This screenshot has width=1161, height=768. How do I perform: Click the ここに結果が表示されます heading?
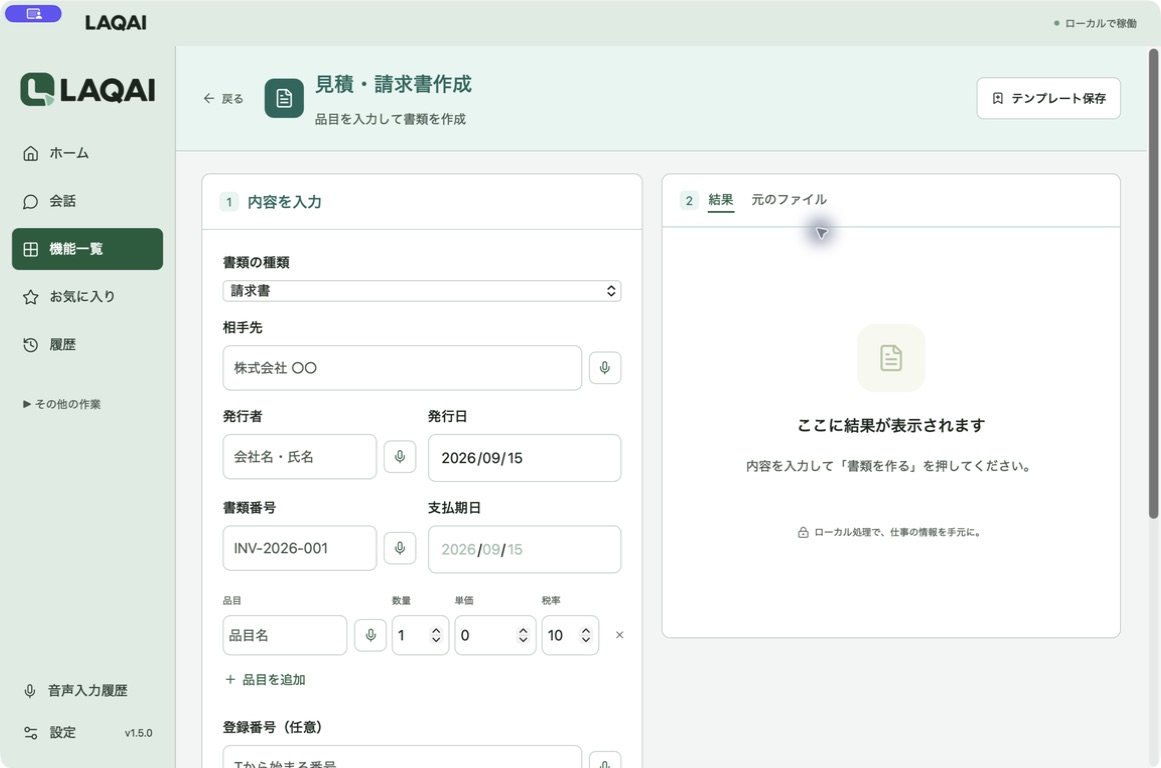(891, 426)
